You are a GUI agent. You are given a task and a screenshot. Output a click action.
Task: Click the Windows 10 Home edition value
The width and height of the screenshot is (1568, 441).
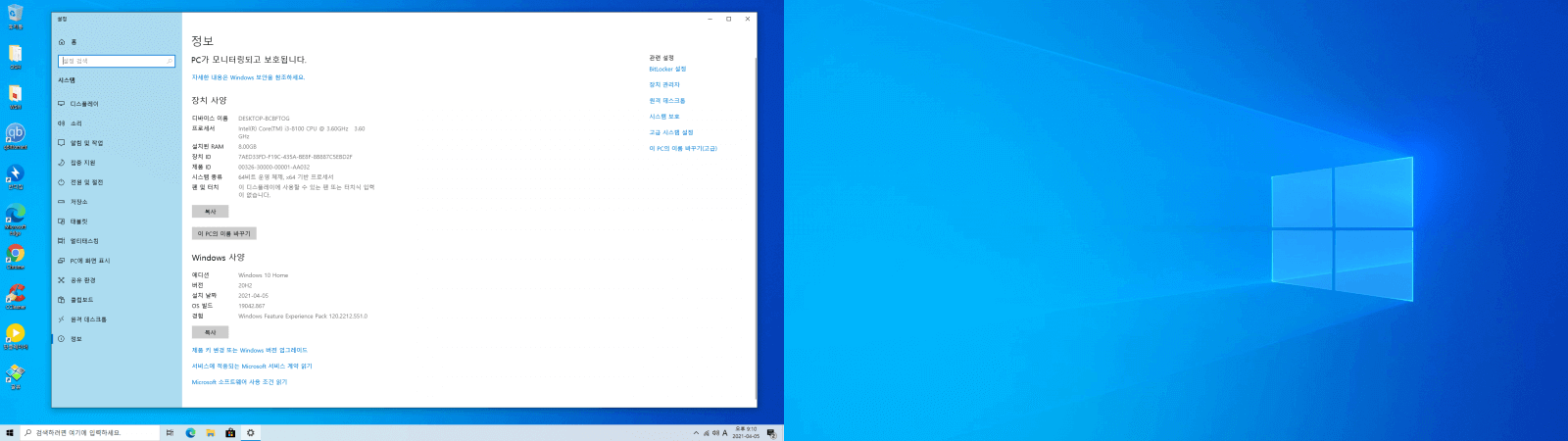coord(264,275)
